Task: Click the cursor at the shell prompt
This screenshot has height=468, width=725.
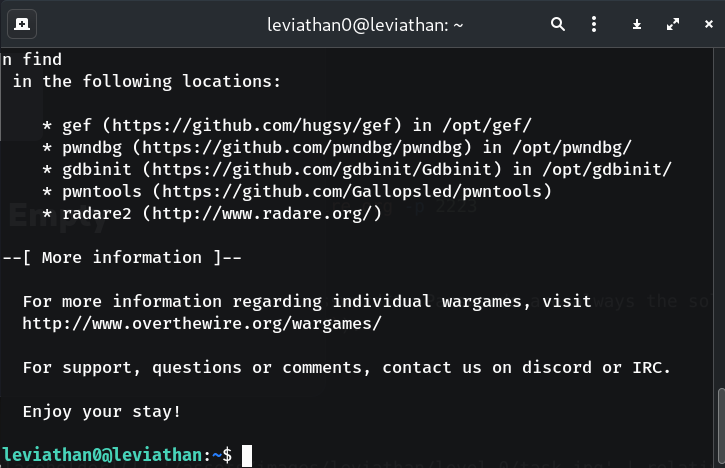Action: click(246, 456)
